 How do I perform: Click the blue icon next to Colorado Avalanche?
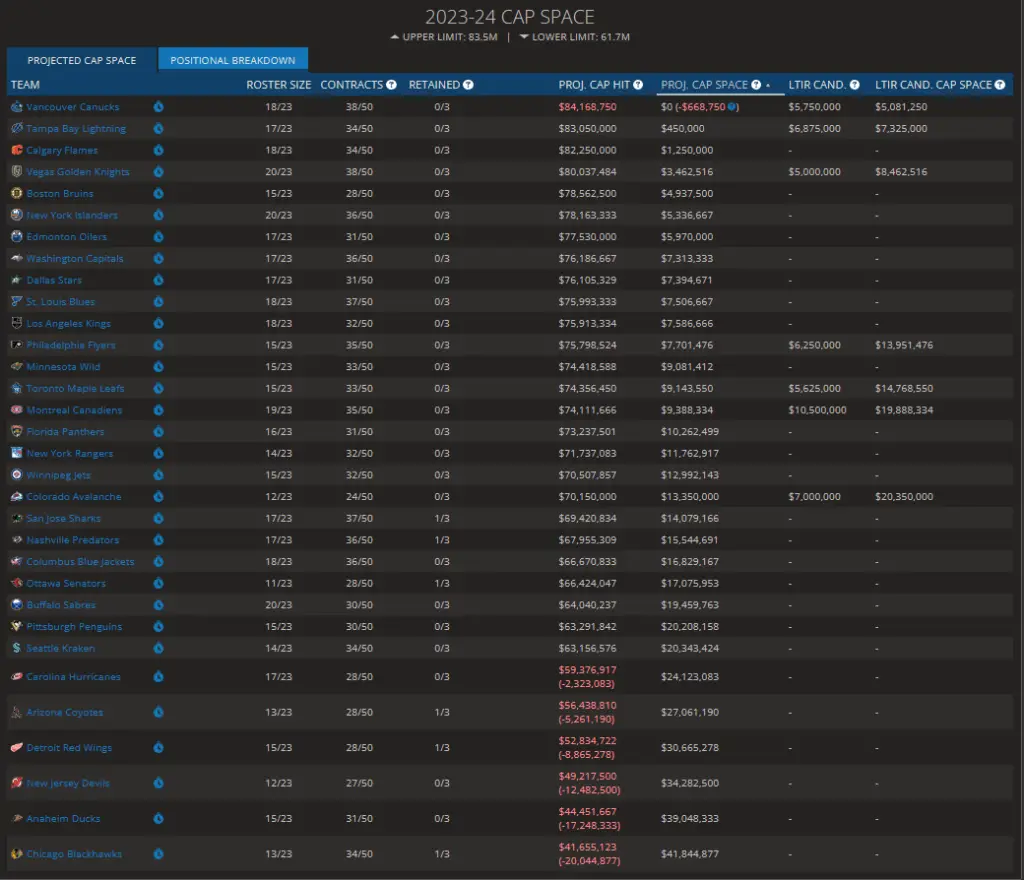pyautogui.click(x=158, y=496)
